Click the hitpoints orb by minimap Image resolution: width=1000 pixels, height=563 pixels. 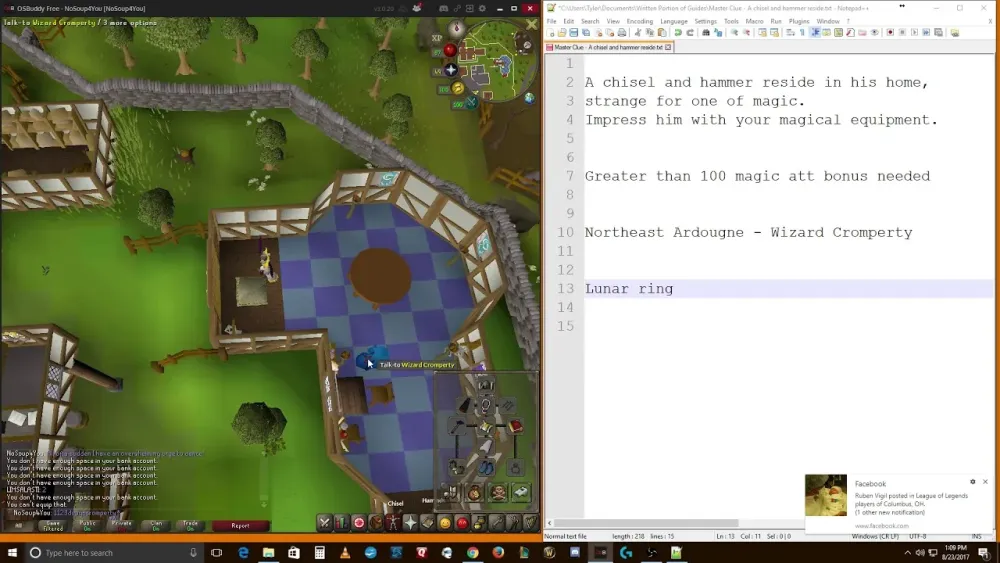click(x=450, y=50)
